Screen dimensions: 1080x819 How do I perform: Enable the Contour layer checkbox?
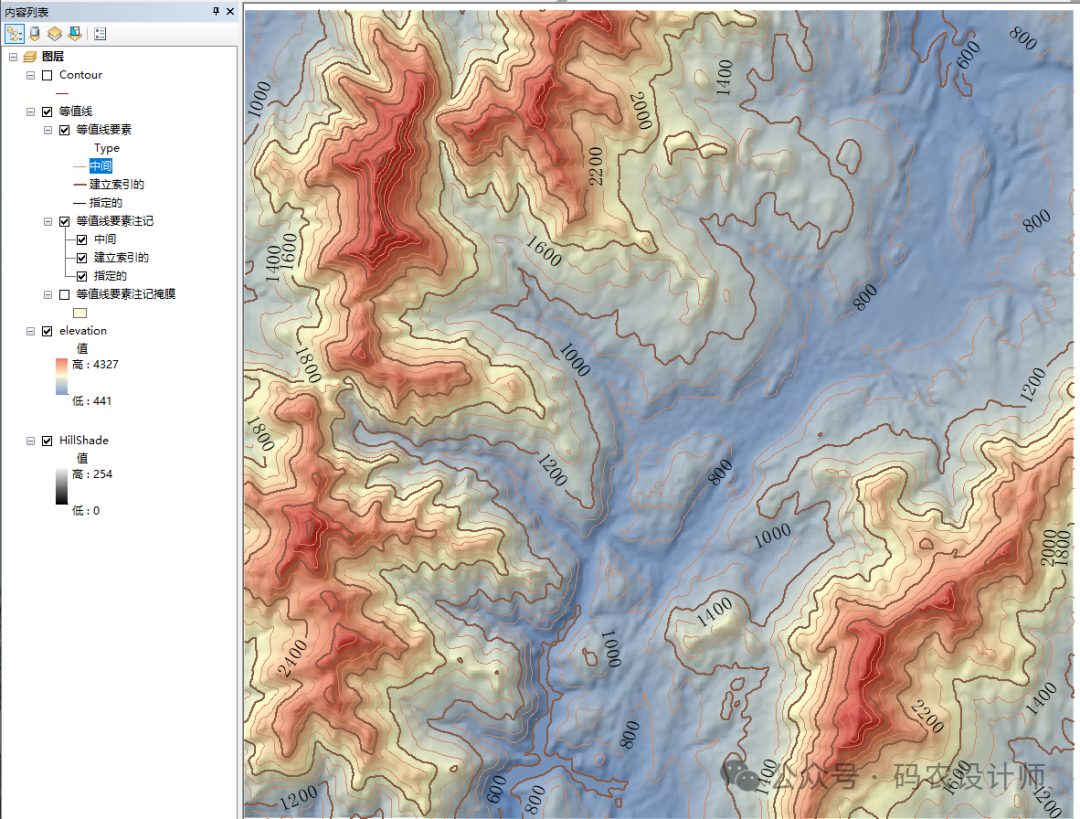[x=47, y=75]
